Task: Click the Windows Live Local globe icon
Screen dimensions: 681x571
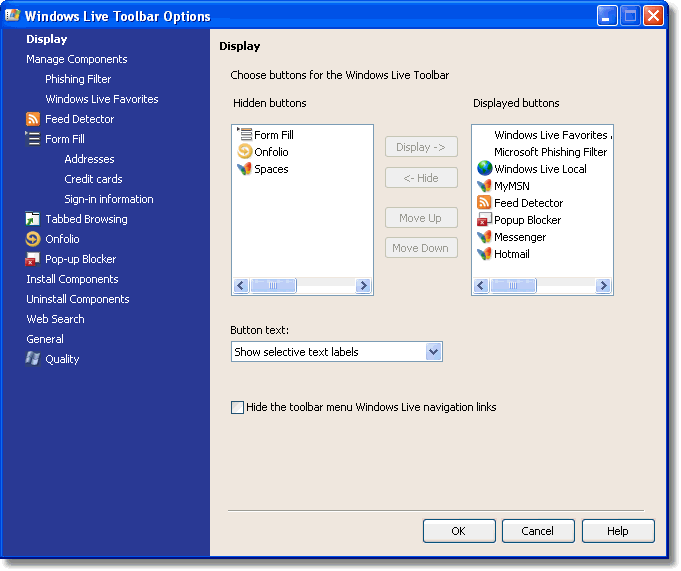Action: pyautogui.click(x=484, y=168)
